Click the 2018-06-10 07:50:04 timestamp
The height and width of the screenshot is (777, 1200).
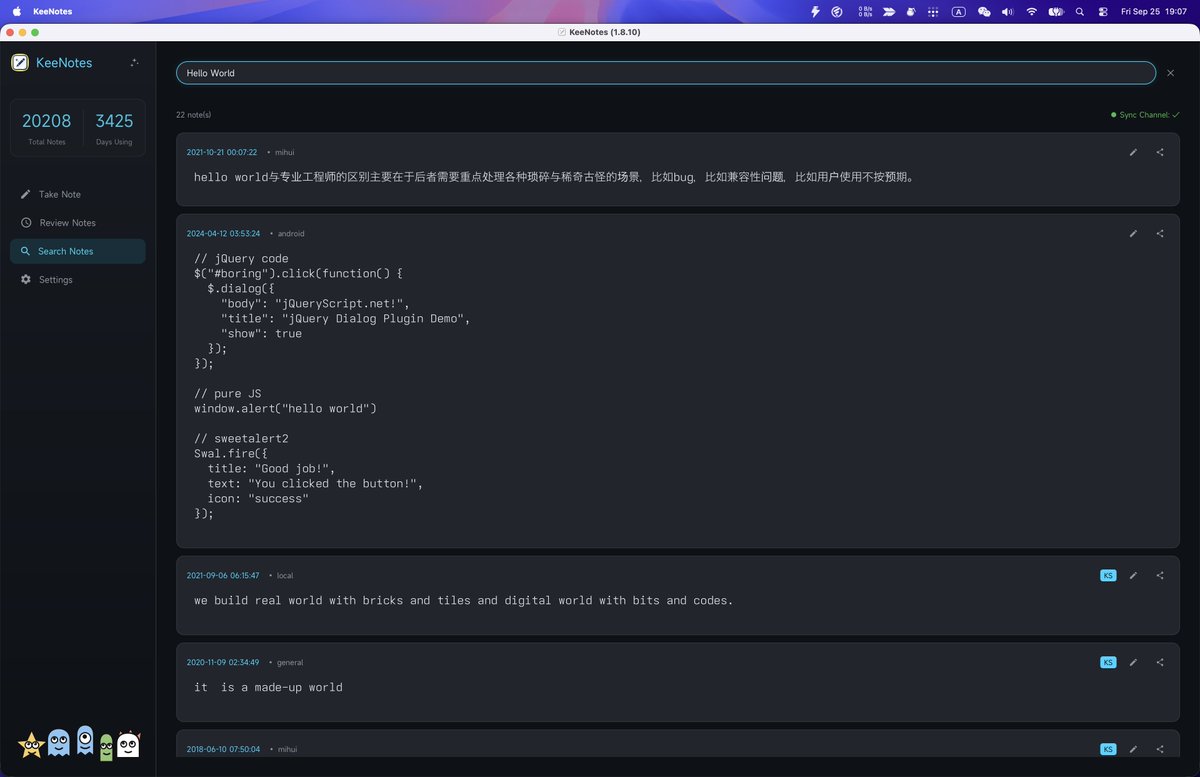(223, 749)
